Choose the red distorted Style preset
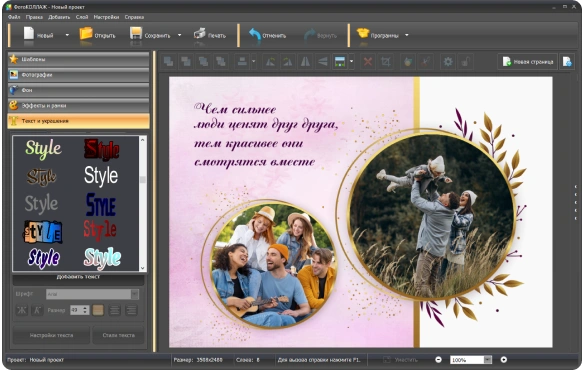The width and height of the screenshot is (582, 370). pos(100,230)
